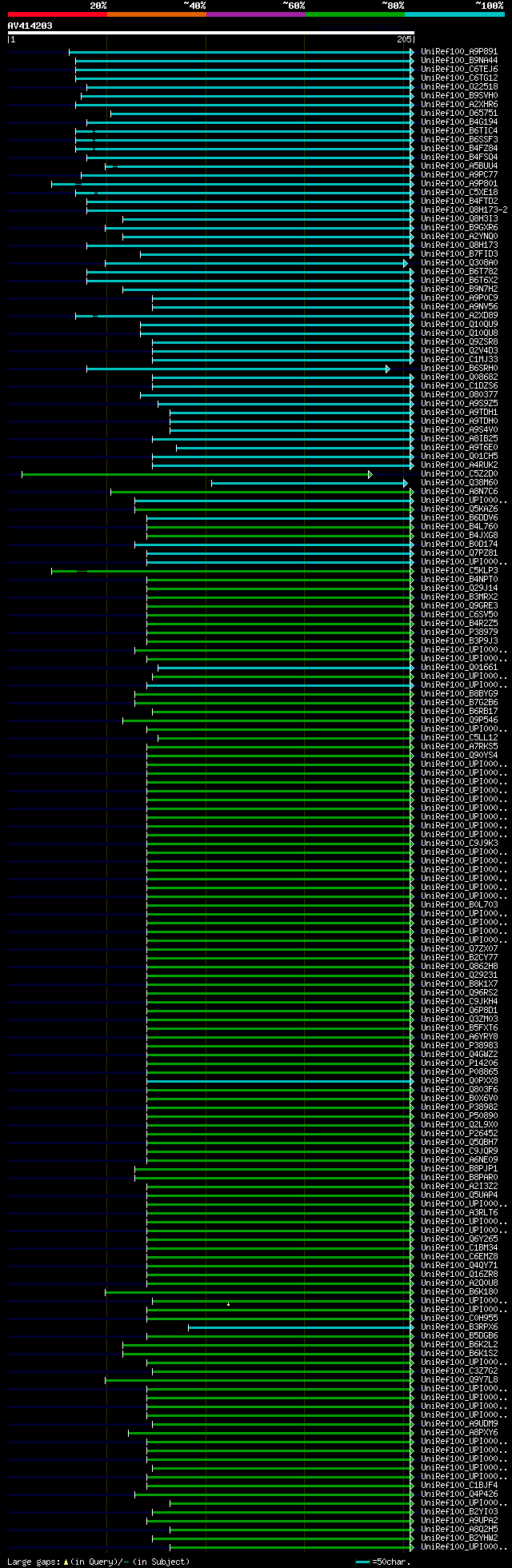Select hit label UniRef100_Q08682

pyautogui.click(x=459, y=377)
